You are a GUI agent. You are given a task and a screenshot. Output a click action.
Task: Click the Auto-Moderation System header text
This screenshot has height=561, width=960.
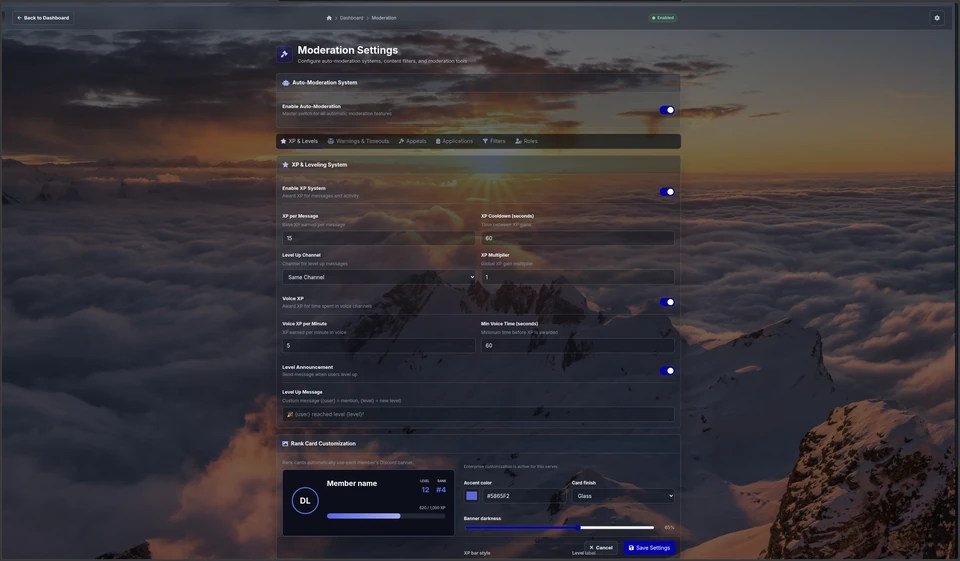[324, 83]
